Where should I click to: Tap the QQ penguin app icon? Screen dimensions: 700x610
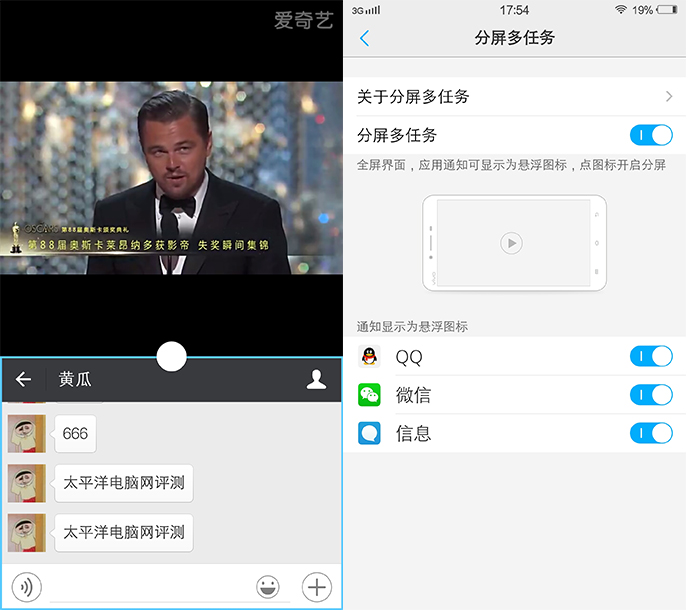(x=370, y=356)
